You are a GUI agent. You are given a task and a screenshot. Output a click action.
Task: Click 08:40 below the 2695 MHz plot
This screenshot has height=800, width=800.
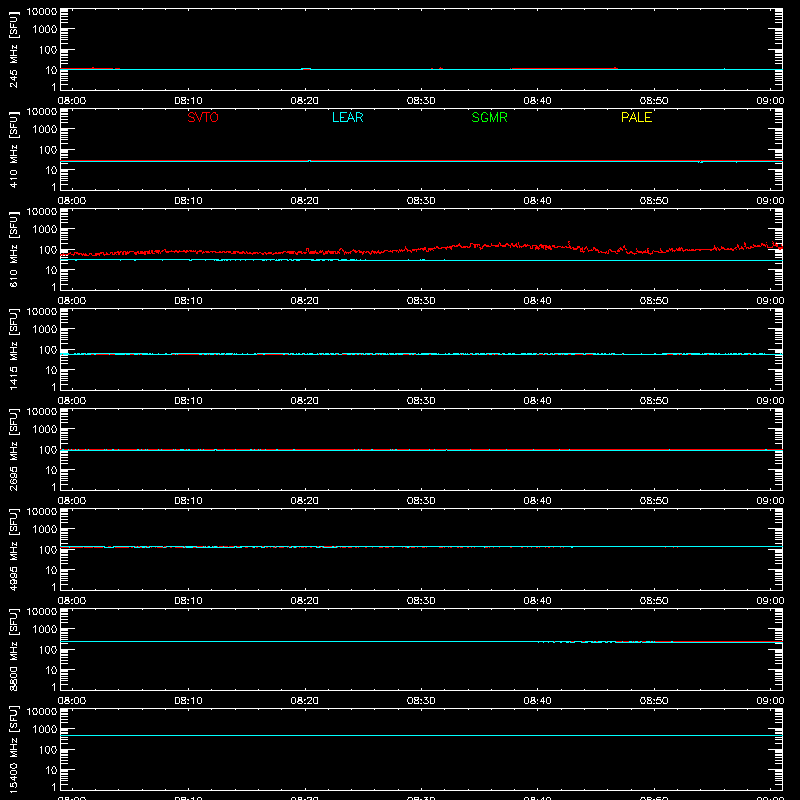click(537, 501)
